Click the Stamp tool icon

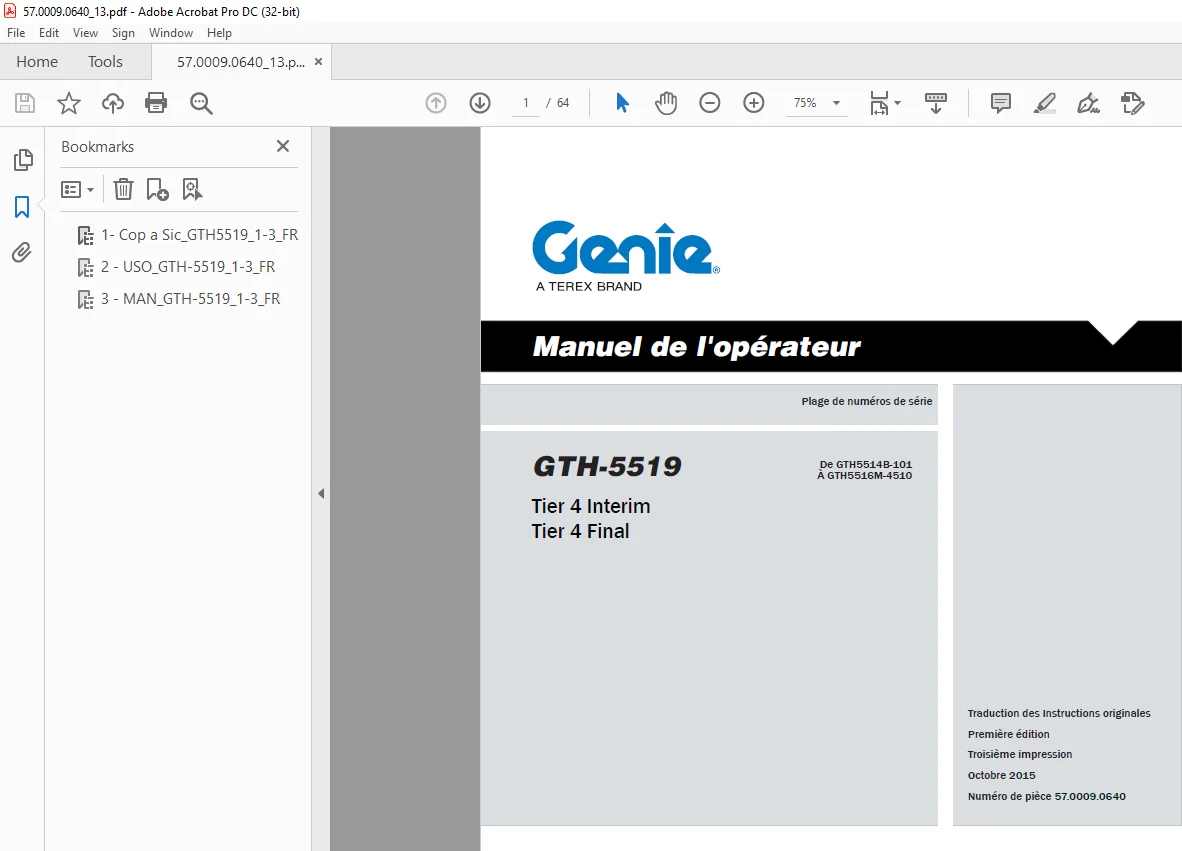(1132, 103)
